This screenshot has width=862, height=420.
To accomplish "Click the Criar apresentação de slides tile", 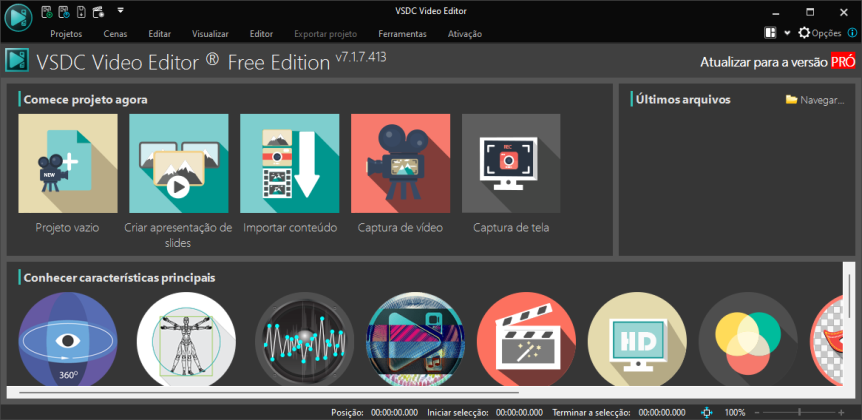I will click(179, 163).
